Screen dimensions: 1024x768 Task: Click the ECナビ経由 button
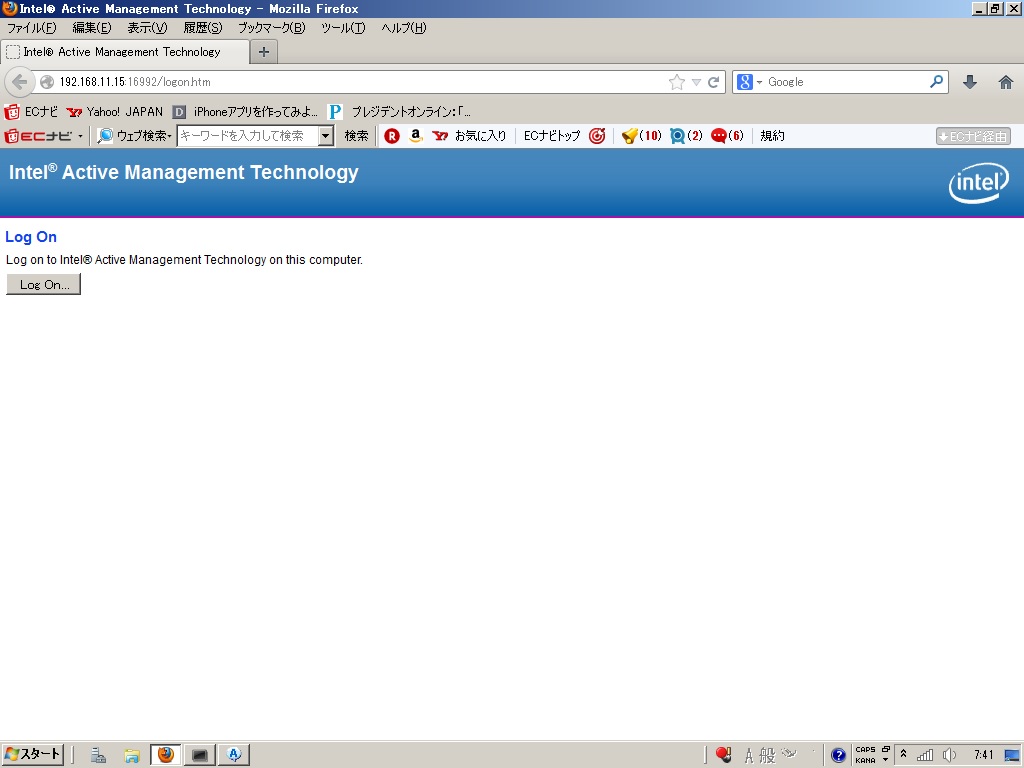pos(973,136)
